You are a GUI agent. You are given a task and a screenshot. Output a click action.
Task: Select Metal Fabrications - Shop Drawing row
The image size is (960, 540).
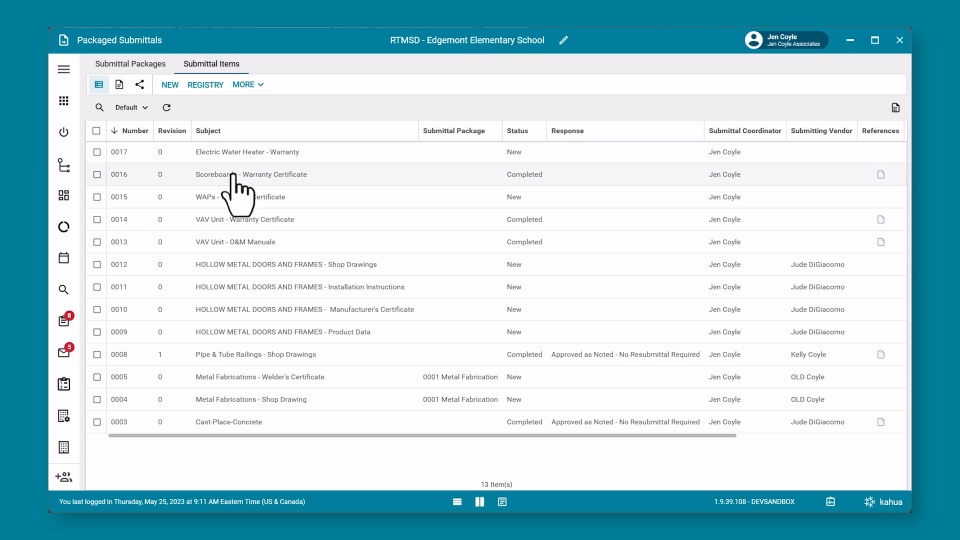[496, 399]
